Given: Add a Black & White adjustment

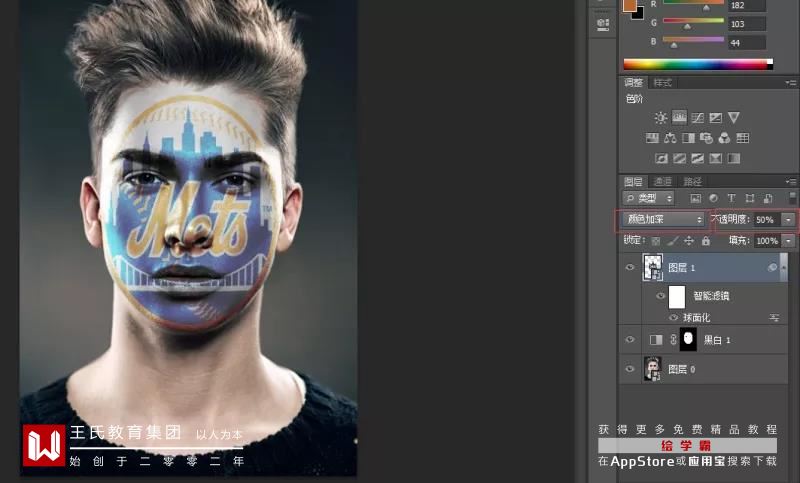Looking at the screenshot, I should pos(688,138).
